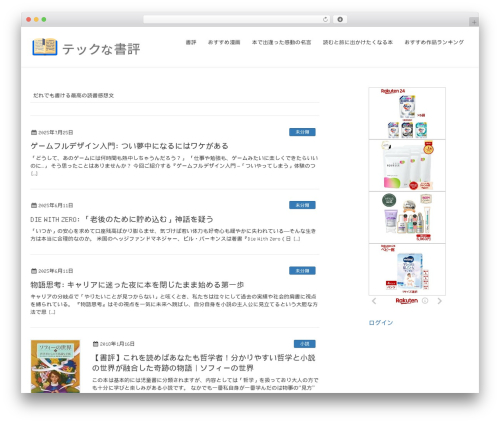Open Rakuten ad with cosmetics set
Image resolution: width=500 pixels, height=423 pixels.
[407, 218]
